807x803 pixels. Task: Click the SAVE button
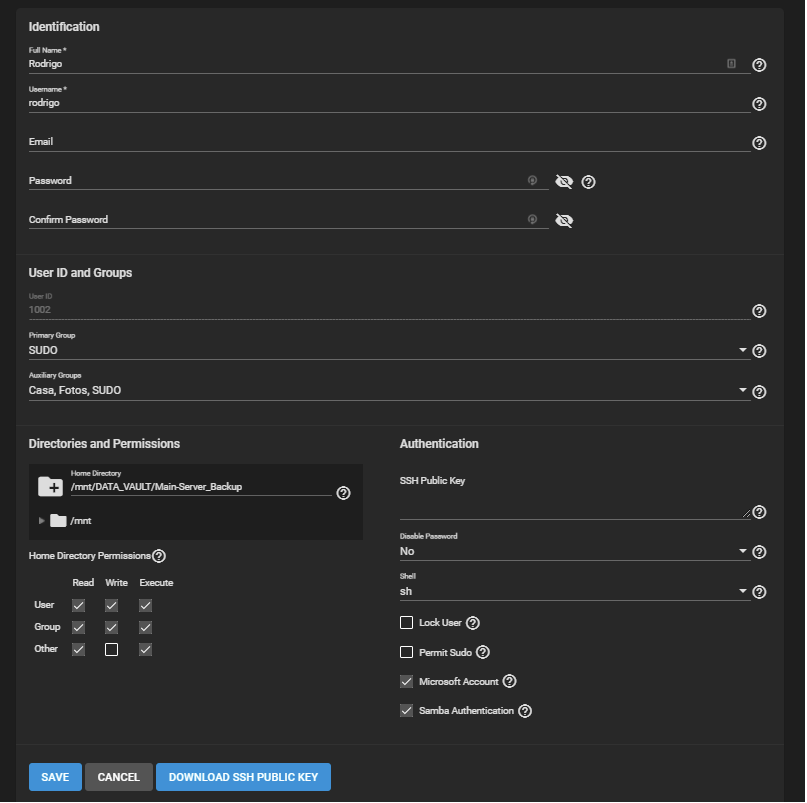tap(55, 777)
